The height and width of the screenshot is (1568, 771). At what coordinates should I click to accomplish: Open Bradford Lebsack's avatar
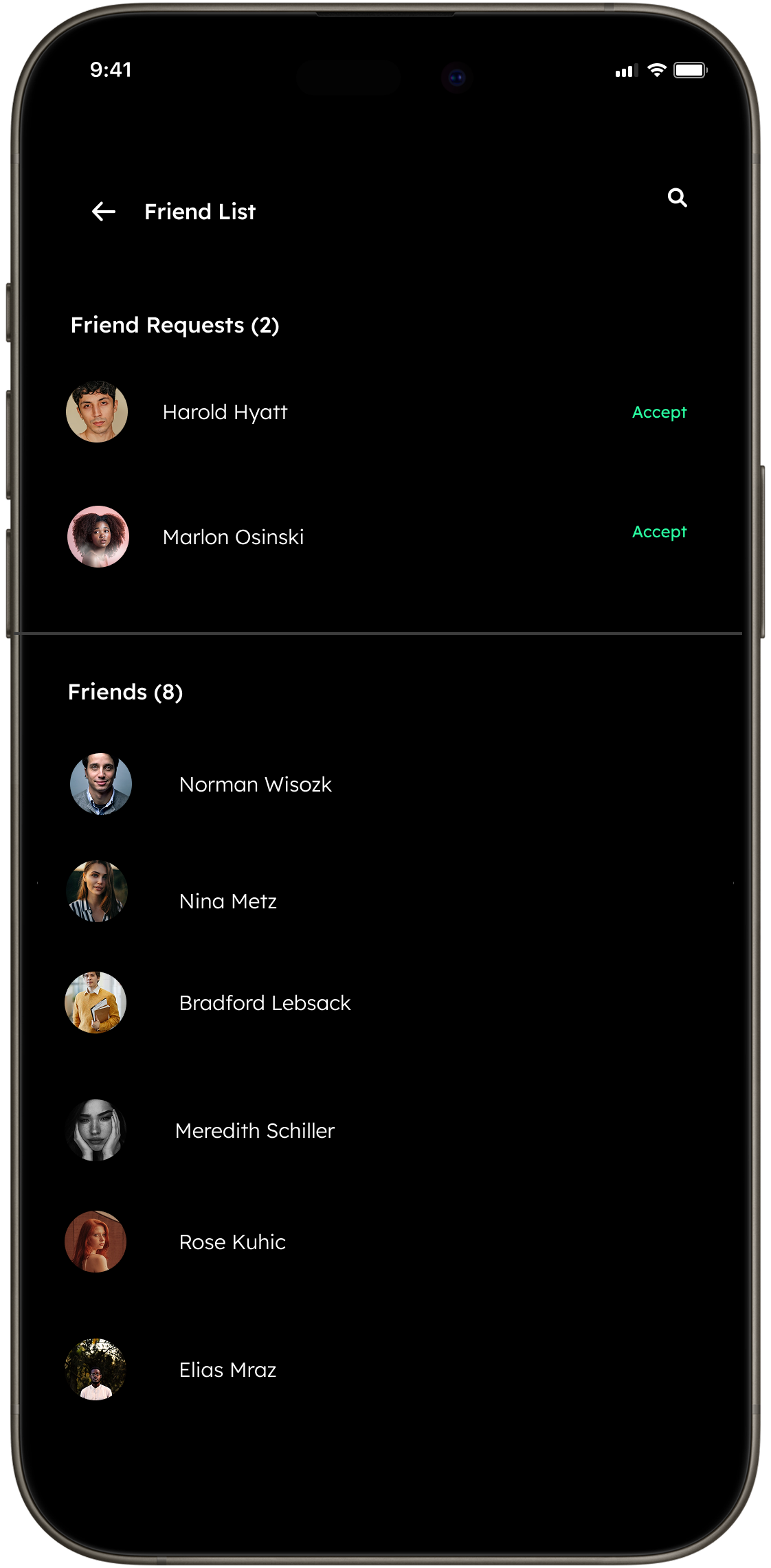click(x=96, y=1003)
